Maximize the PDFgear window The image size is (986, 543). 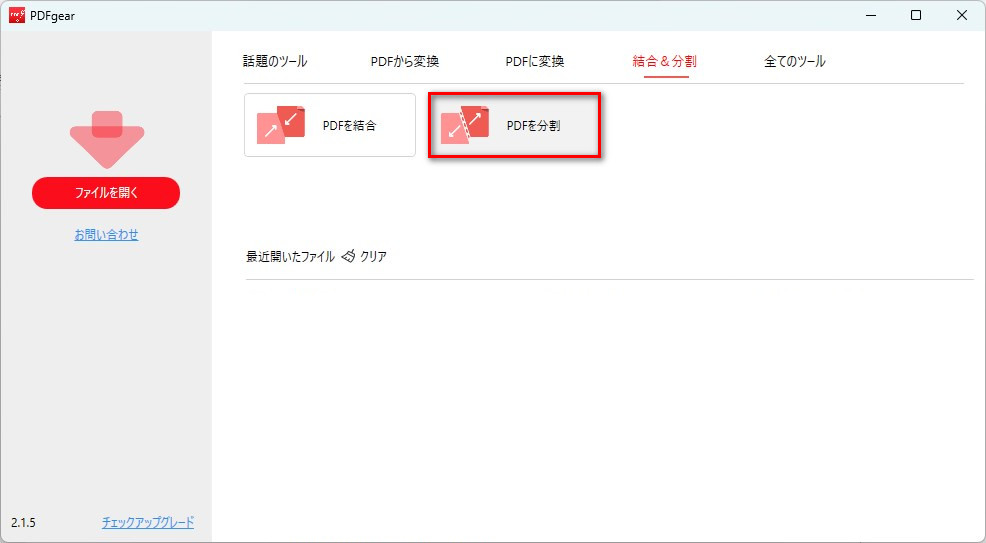click(916, 16)
